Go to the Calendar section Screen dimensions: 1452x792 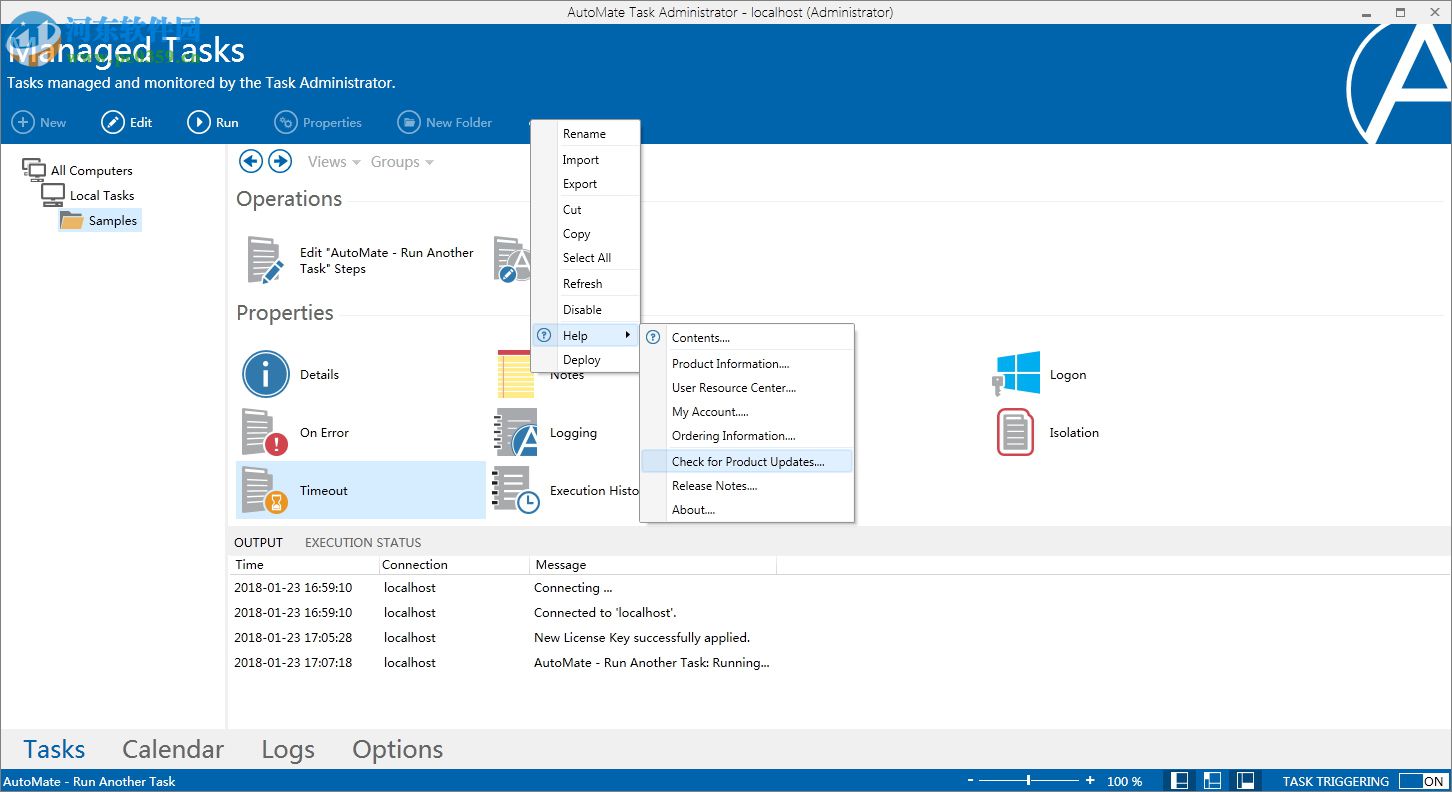click(x=173, y=750)
